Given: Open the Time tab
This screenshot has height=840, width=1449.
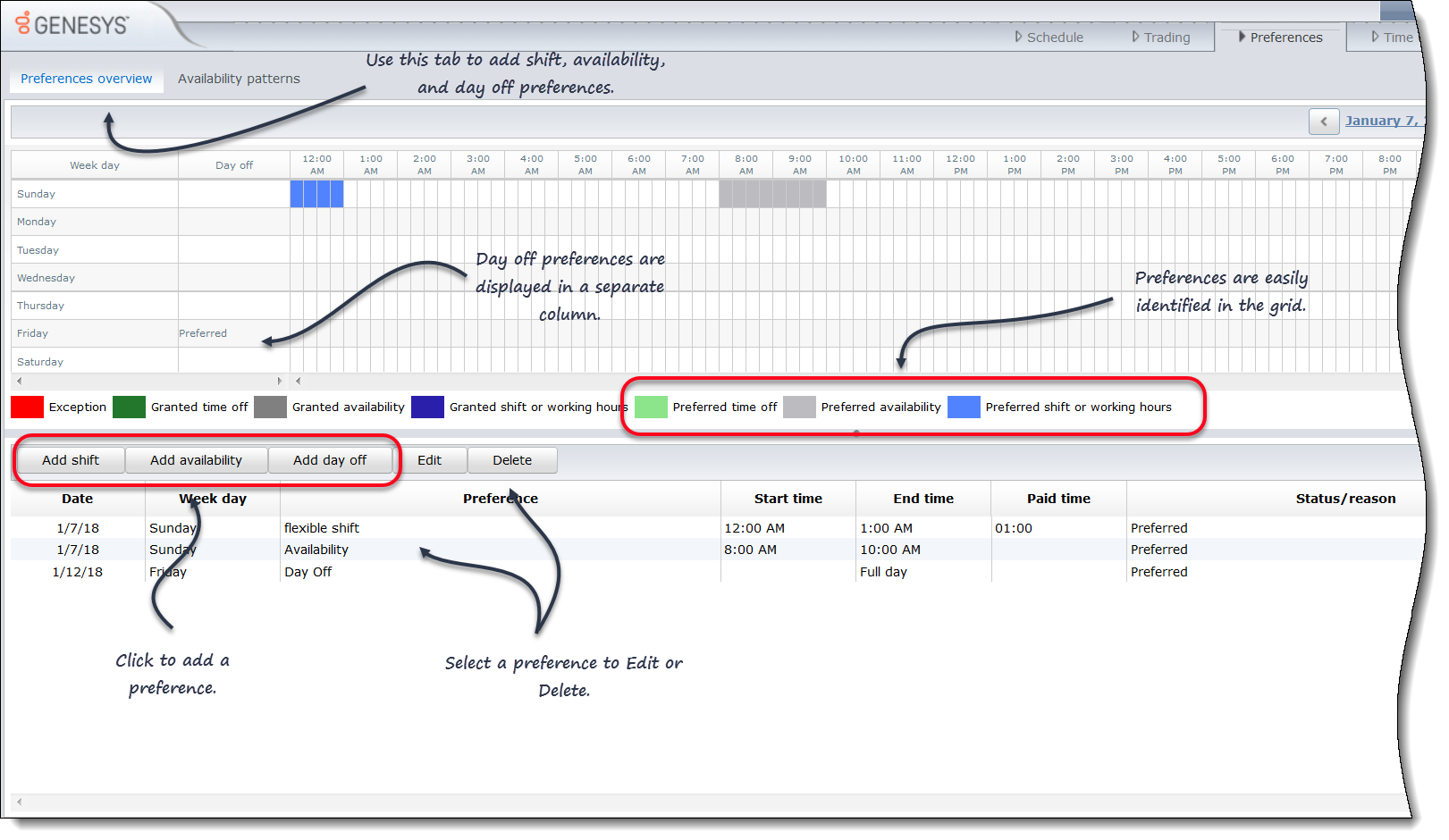Looking at the screenshot, I should (1392, 38).
